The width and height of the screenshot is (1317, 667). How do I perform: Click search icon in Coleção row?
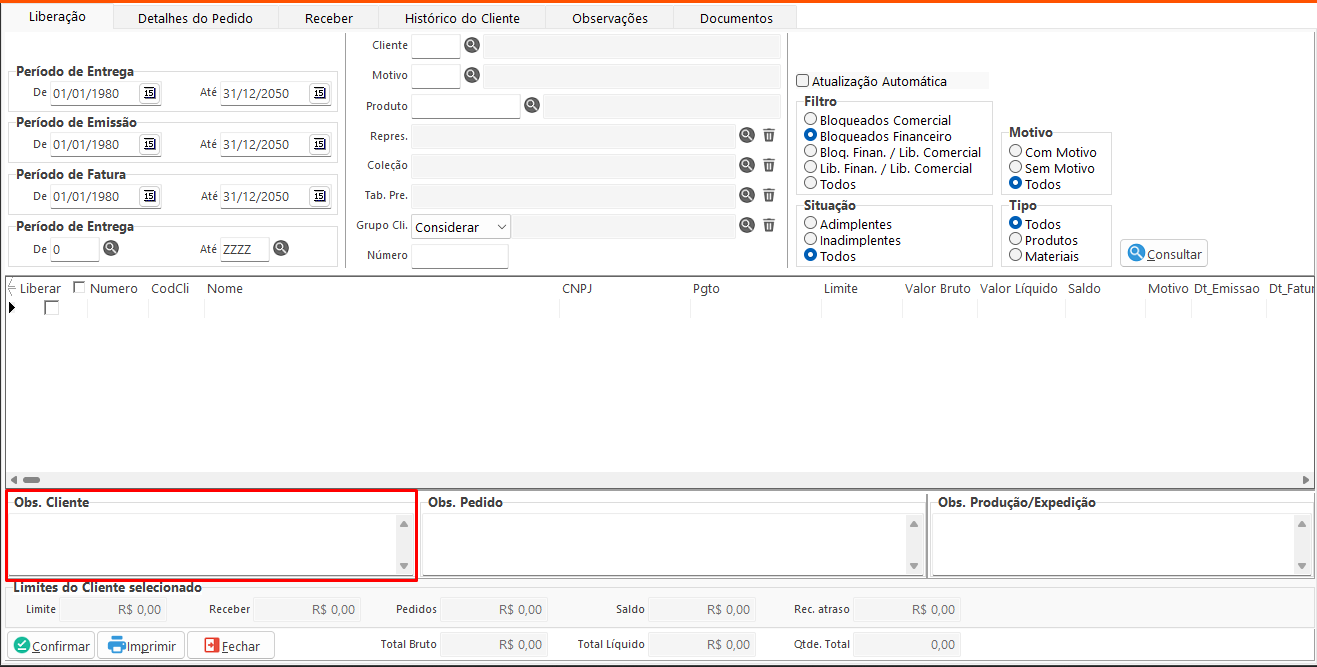(x=746, y=166)
